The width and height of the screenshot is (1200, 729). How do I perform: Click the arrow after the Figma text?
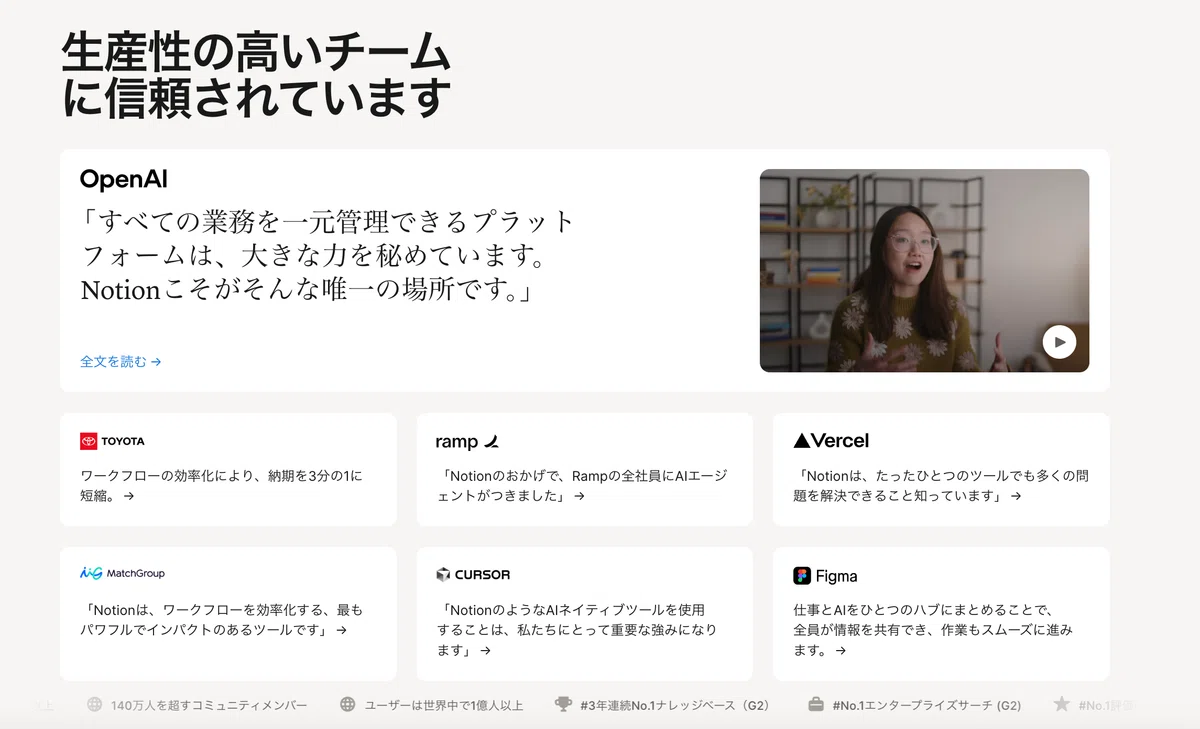point(840,650)
